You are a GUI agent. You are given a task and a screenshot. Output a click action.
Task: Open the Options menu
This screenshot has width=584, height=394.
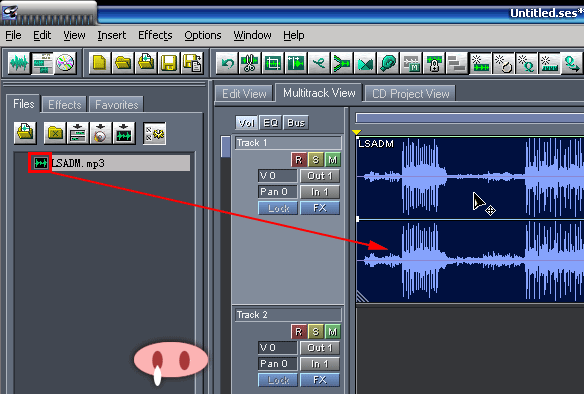tap(203, 35)
